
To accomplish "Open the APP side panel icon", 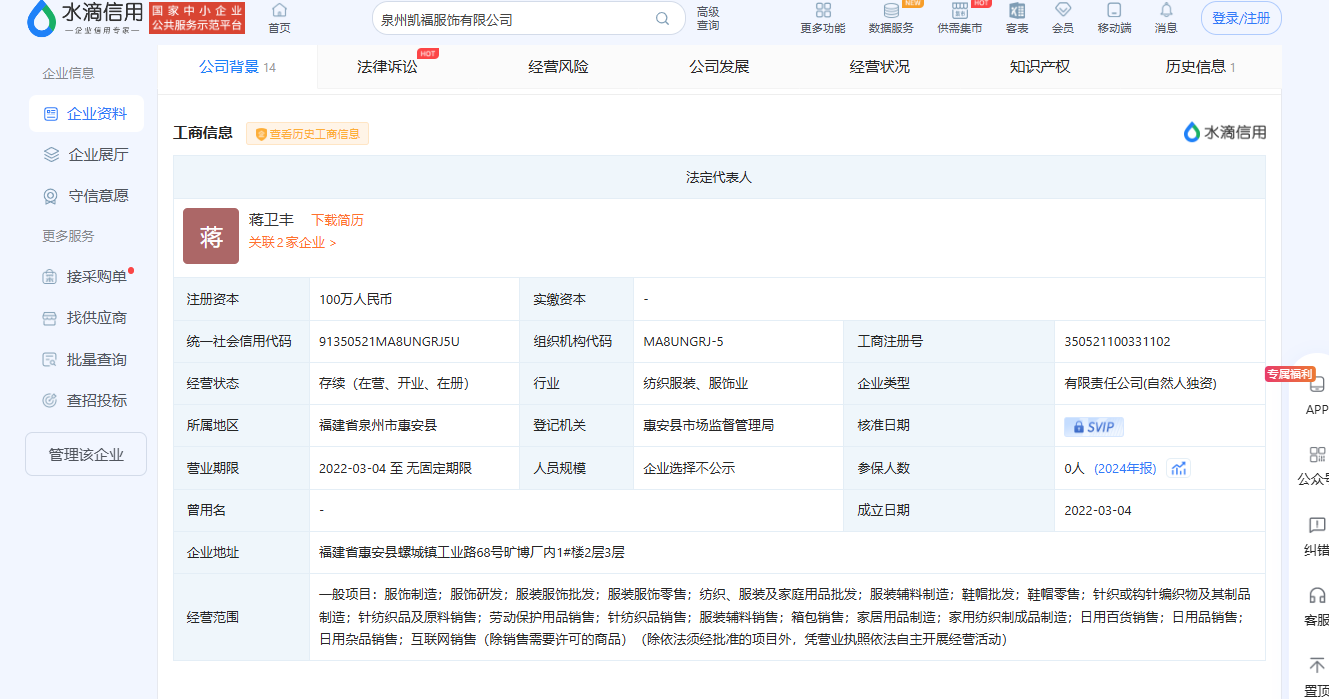I will pyautogui.click(x=1317, y=384).
